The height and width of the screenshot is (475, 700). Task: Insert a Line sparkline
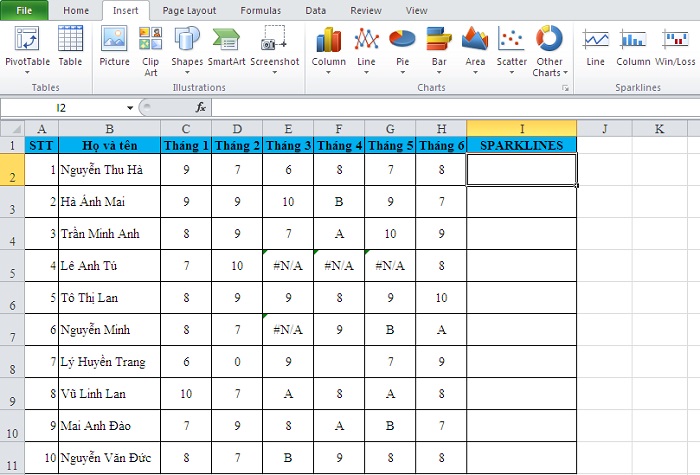(x=596, y=46)
